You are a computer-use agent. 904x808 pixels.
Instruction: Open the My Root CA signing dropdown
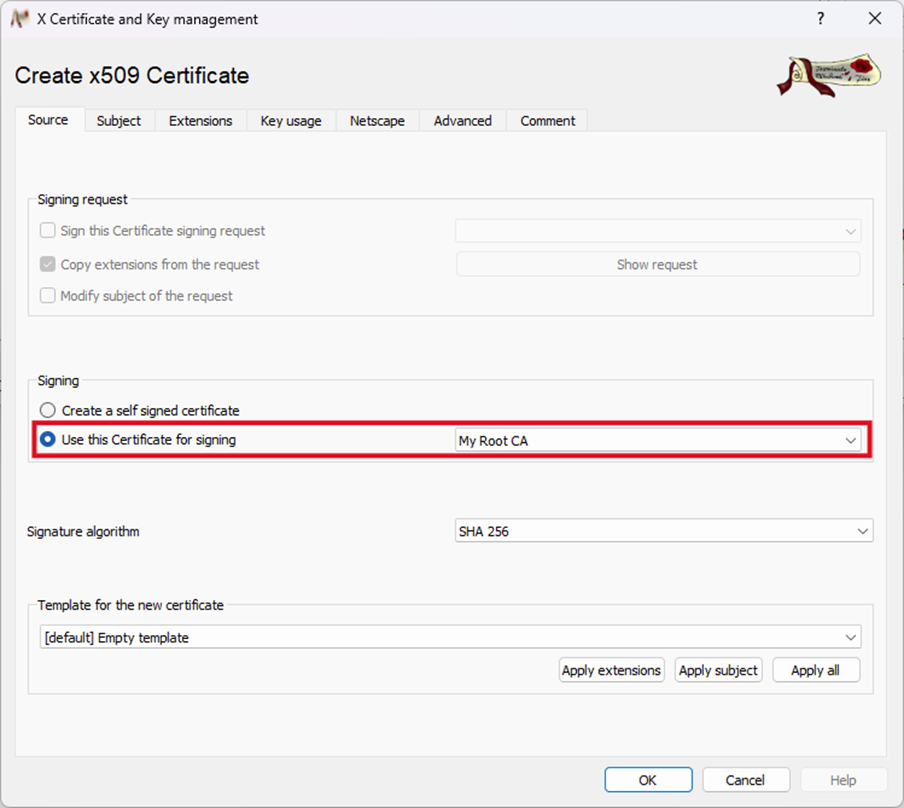[x=658, y=441]
